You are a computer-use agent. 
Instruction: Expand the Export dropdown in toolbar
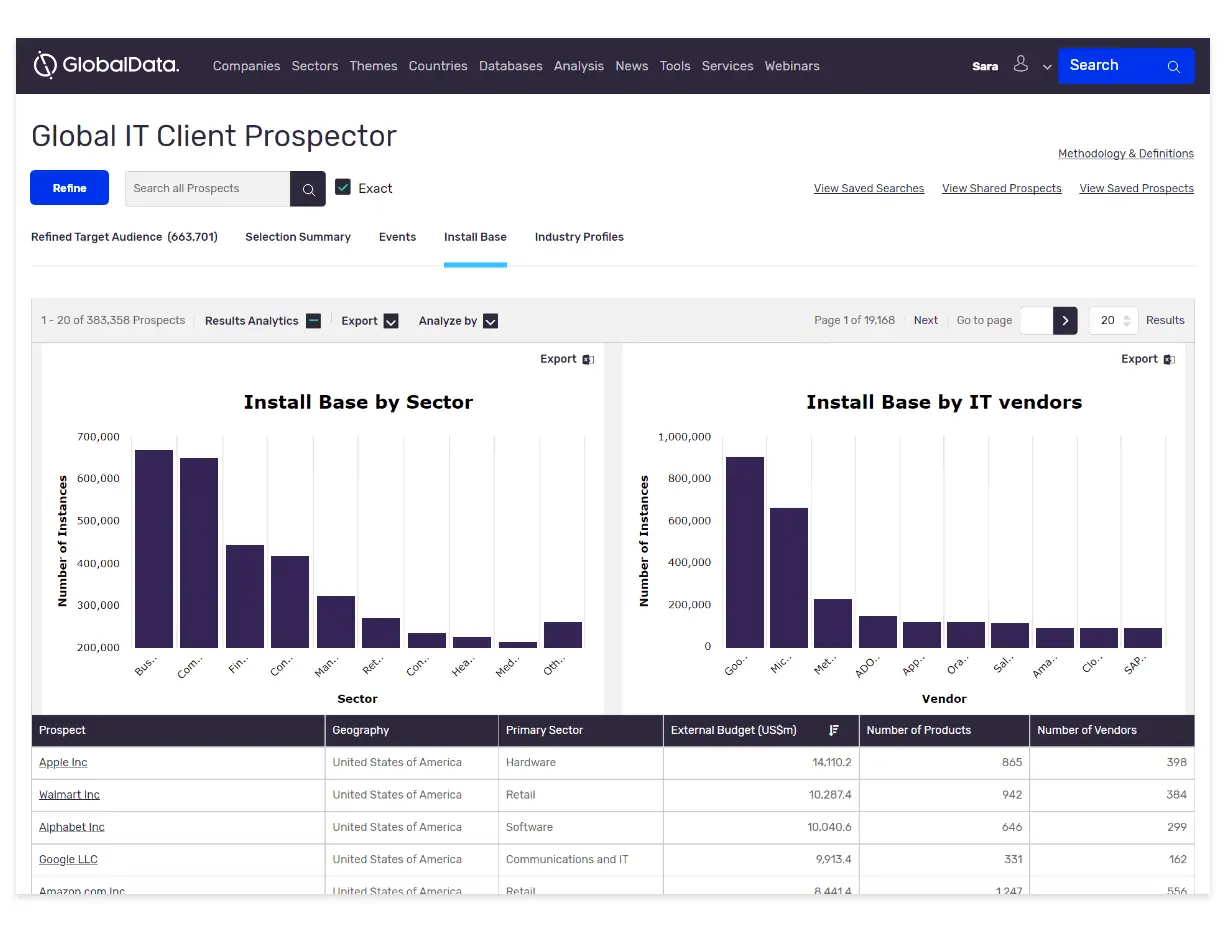click(391, 321)
